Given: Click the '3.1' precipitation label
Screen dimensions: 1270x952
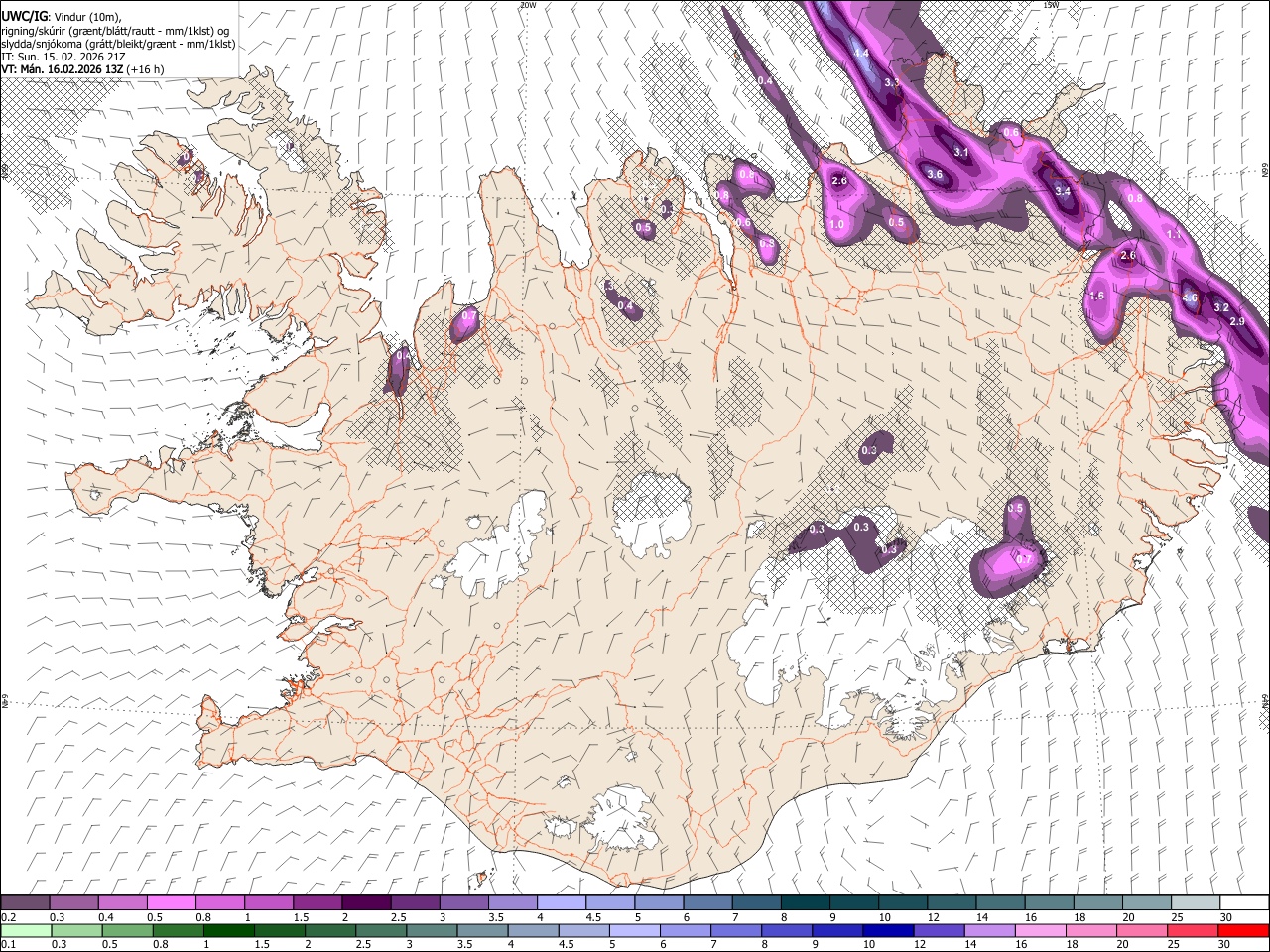Looking at the screenshot, I should 960,153.
